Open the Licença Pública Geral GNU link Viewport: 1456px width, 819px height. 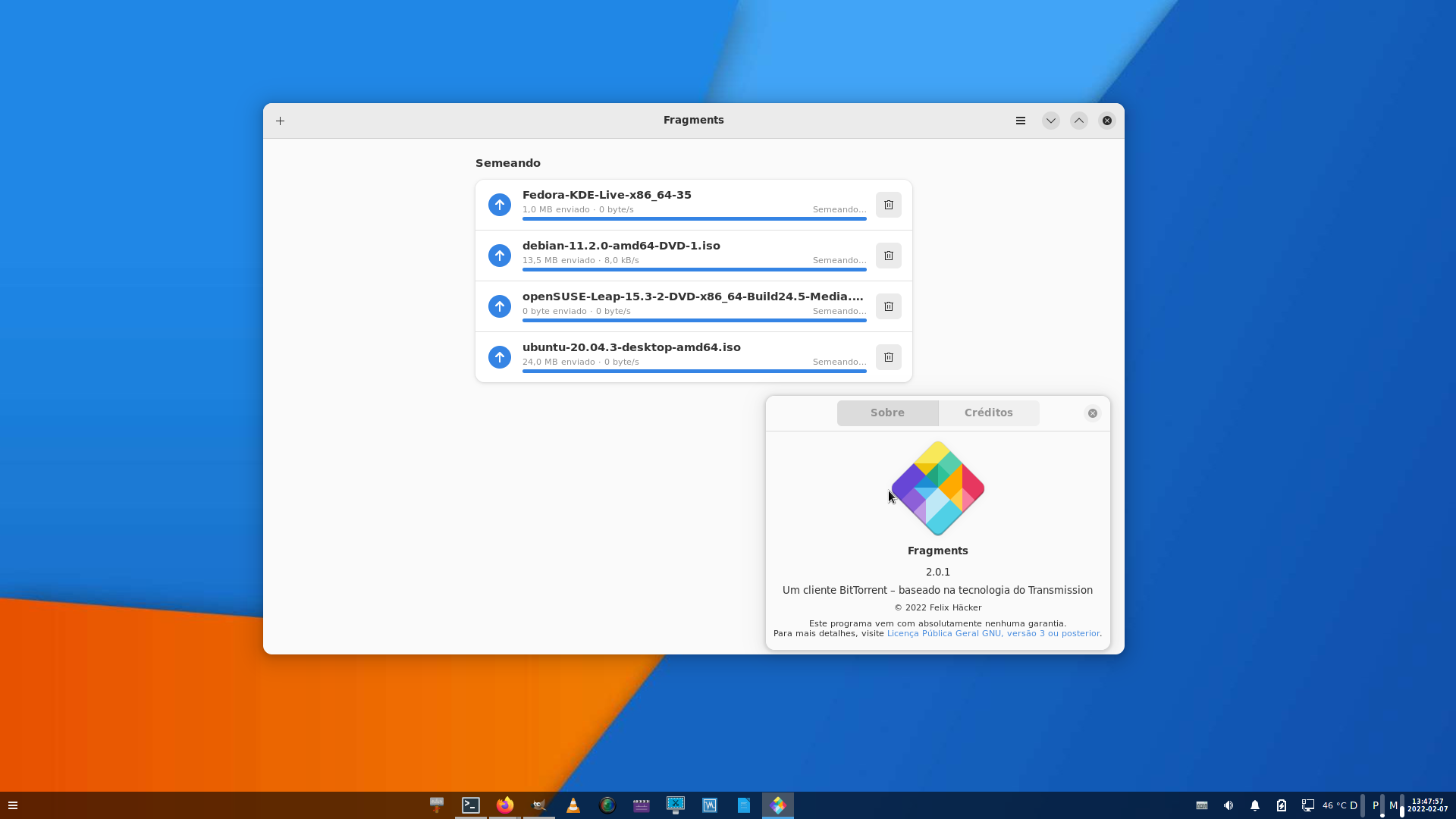coord(993,633)
